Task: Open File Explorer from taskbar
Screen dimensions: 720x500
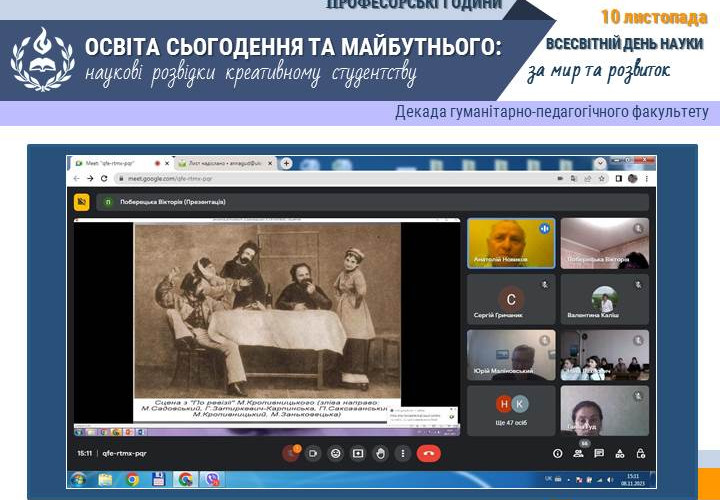Action: [106, 479]
